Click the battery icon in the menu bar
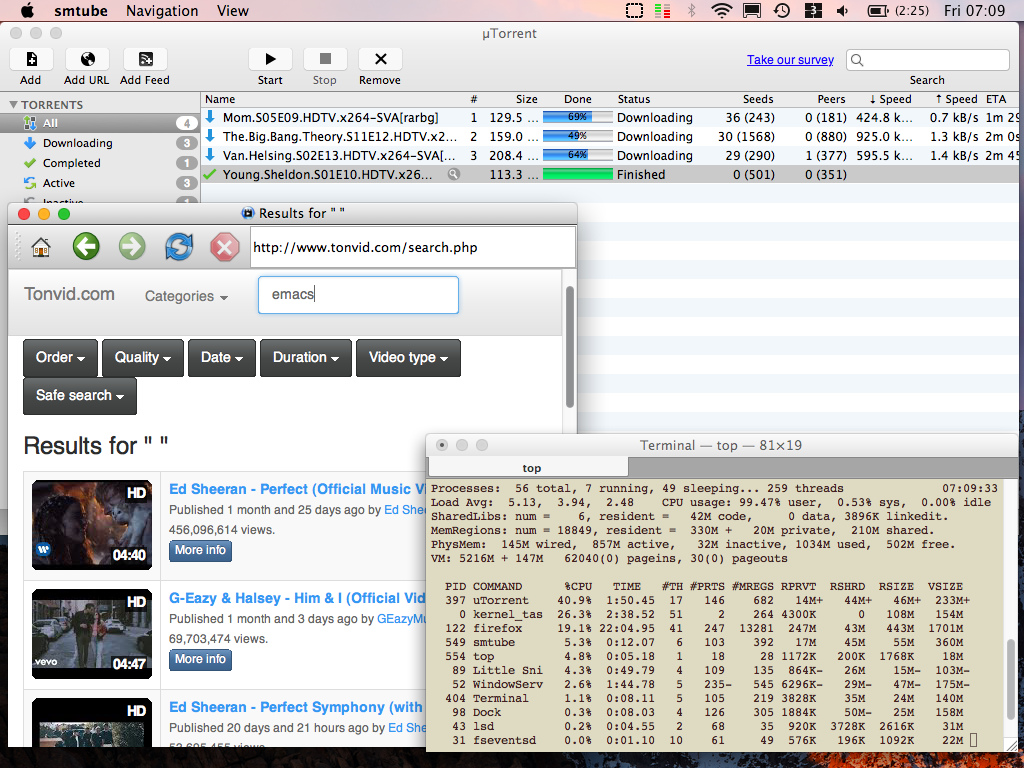 877,10
